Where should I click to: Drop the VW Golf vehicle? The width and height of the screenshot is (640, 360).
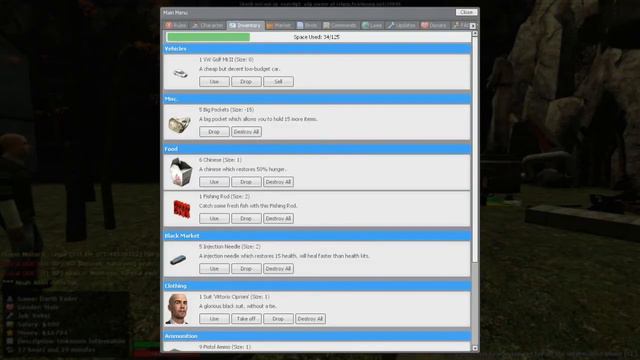pyautogui.click(x=246, y=82)
